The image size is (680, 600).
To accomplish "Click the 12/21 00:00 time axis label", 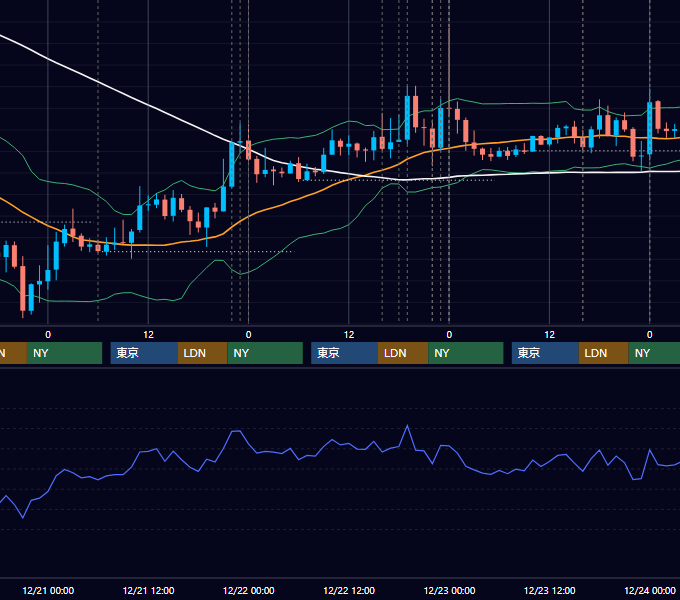I will point(48,590).
